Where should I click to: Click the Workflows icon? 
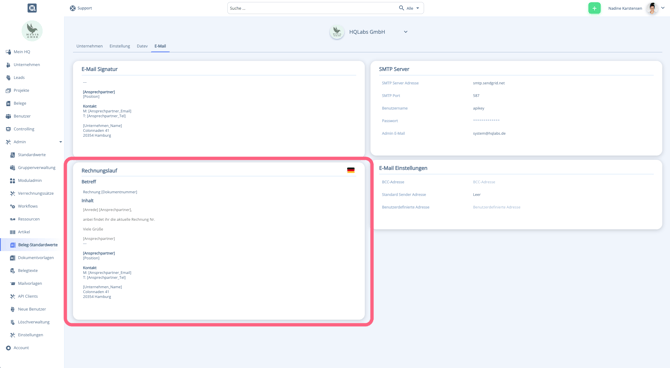(12, 206)
